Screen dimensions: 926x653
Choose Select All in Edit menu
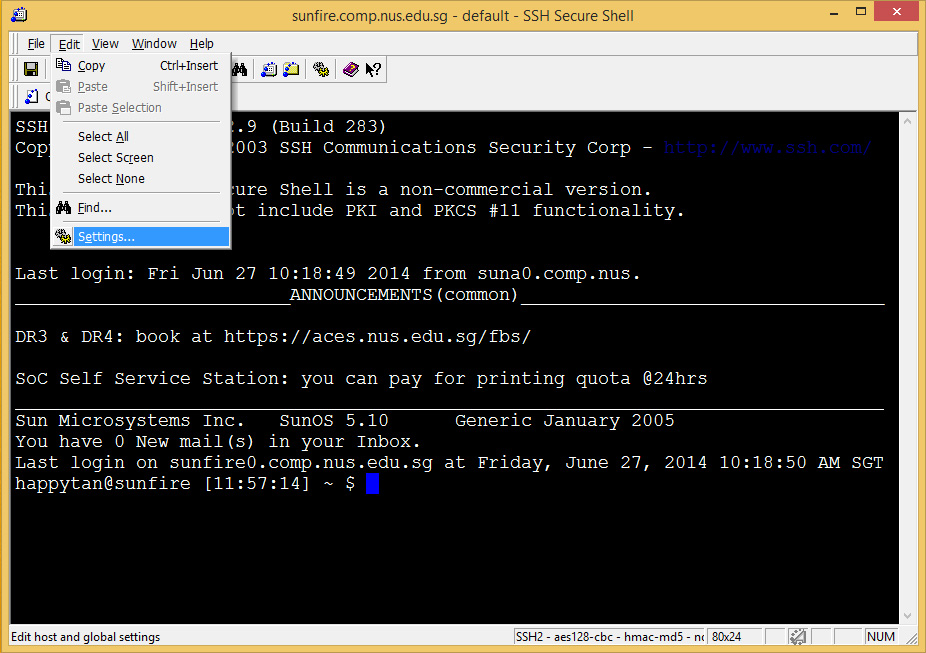click(x=141, y=136)
